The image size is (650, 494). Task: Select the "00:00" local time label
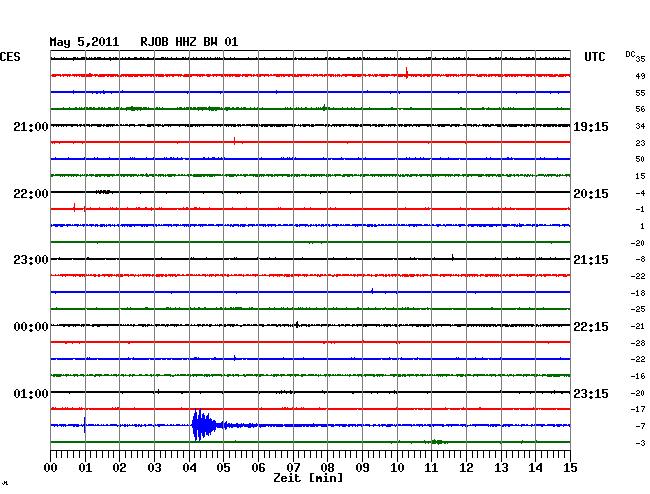coord(31,327)
